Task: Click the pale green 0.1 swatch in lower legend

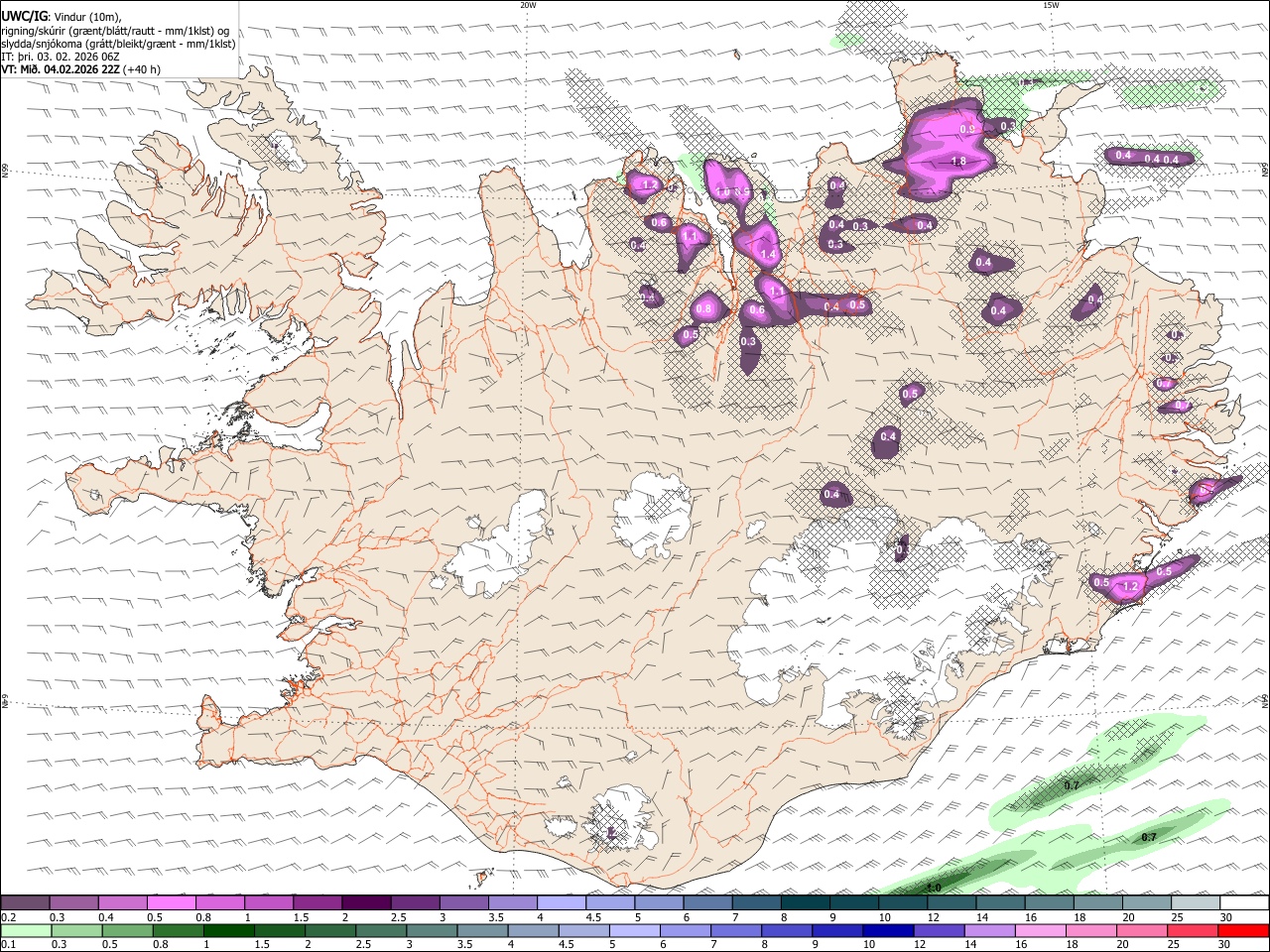Action: (x=26, y=931)
